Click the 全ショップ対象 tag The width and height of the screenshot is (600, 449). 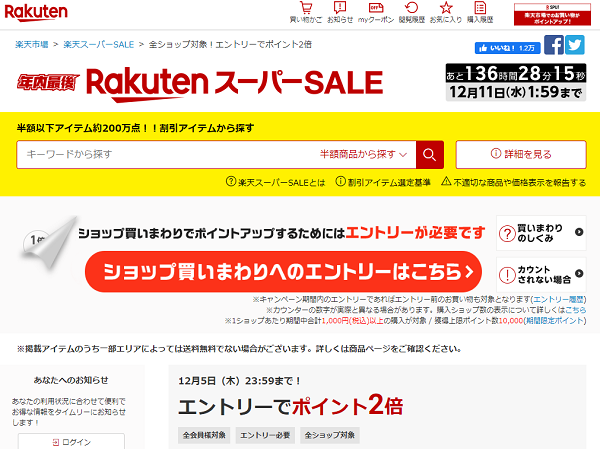(330, 435)
